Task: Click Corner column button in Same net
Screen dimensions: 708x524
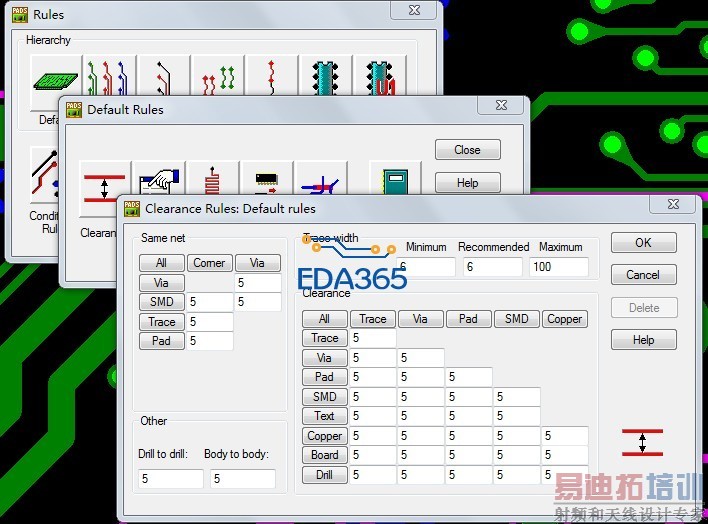Action: click(210, 263)
